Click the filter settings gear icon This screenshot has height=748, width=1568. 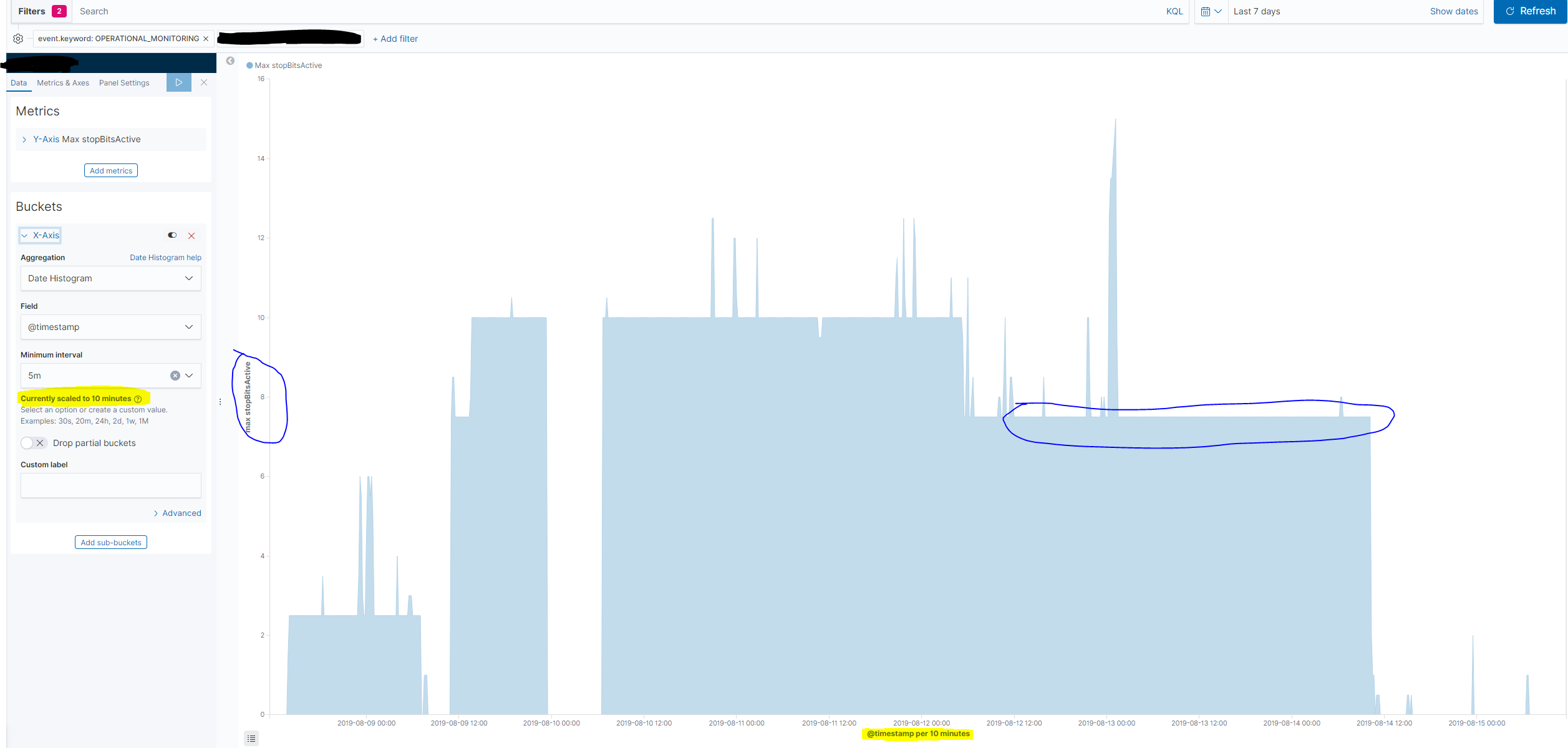[18, 39]
